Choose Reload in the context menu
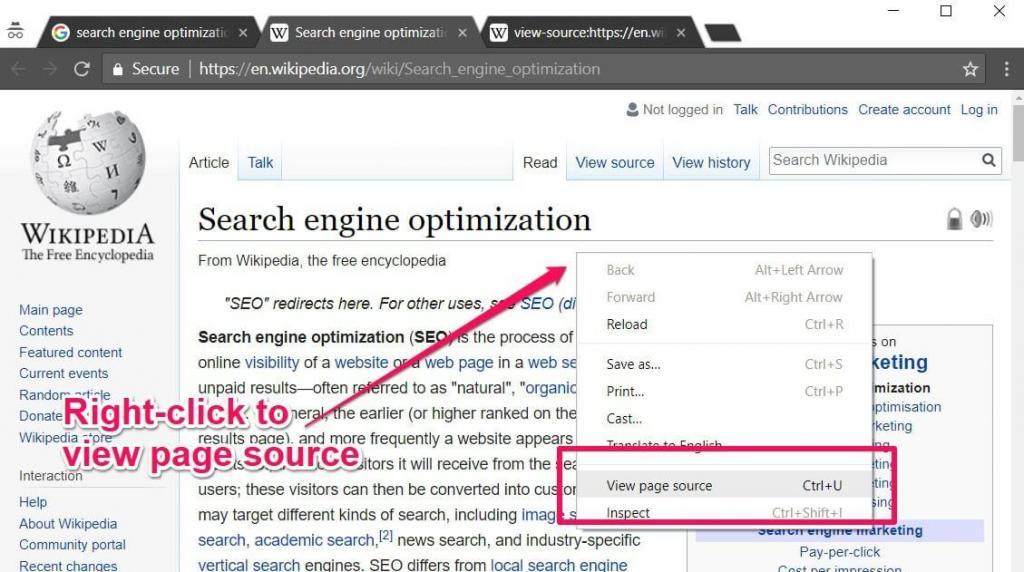Viewport: 1024px width, 572px height. pyautogui.click(x=724, y=325)
